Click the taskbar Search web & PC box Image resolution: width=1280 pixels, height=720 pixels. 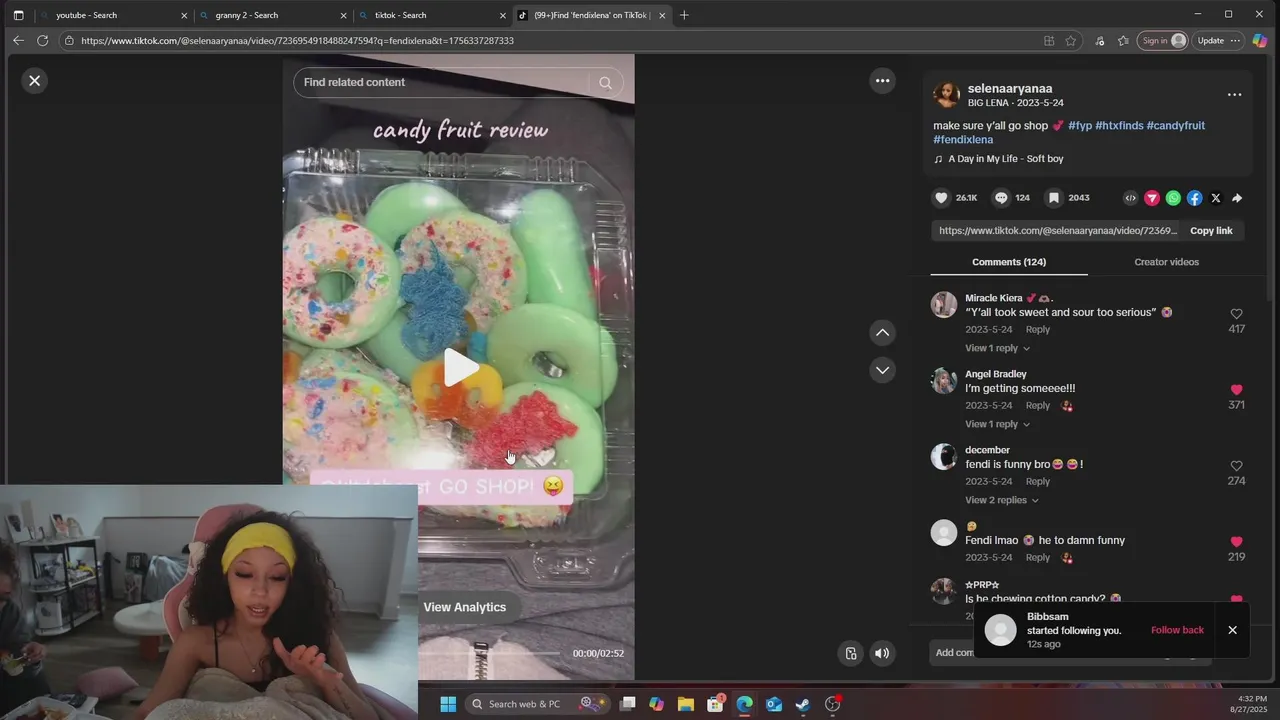click(x=537, y=704)
